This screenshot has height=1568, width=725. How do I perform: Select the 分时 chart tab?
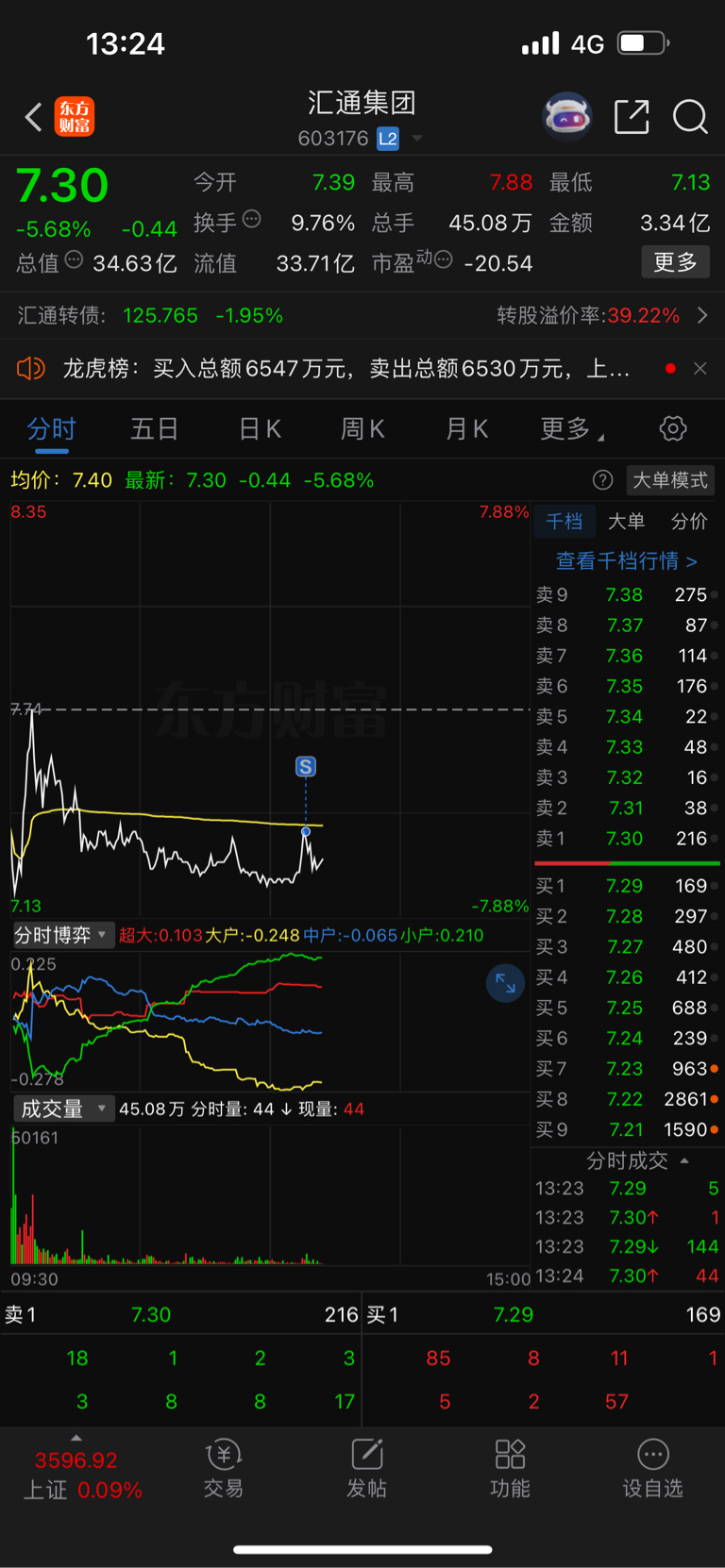(x=51, y=429)
